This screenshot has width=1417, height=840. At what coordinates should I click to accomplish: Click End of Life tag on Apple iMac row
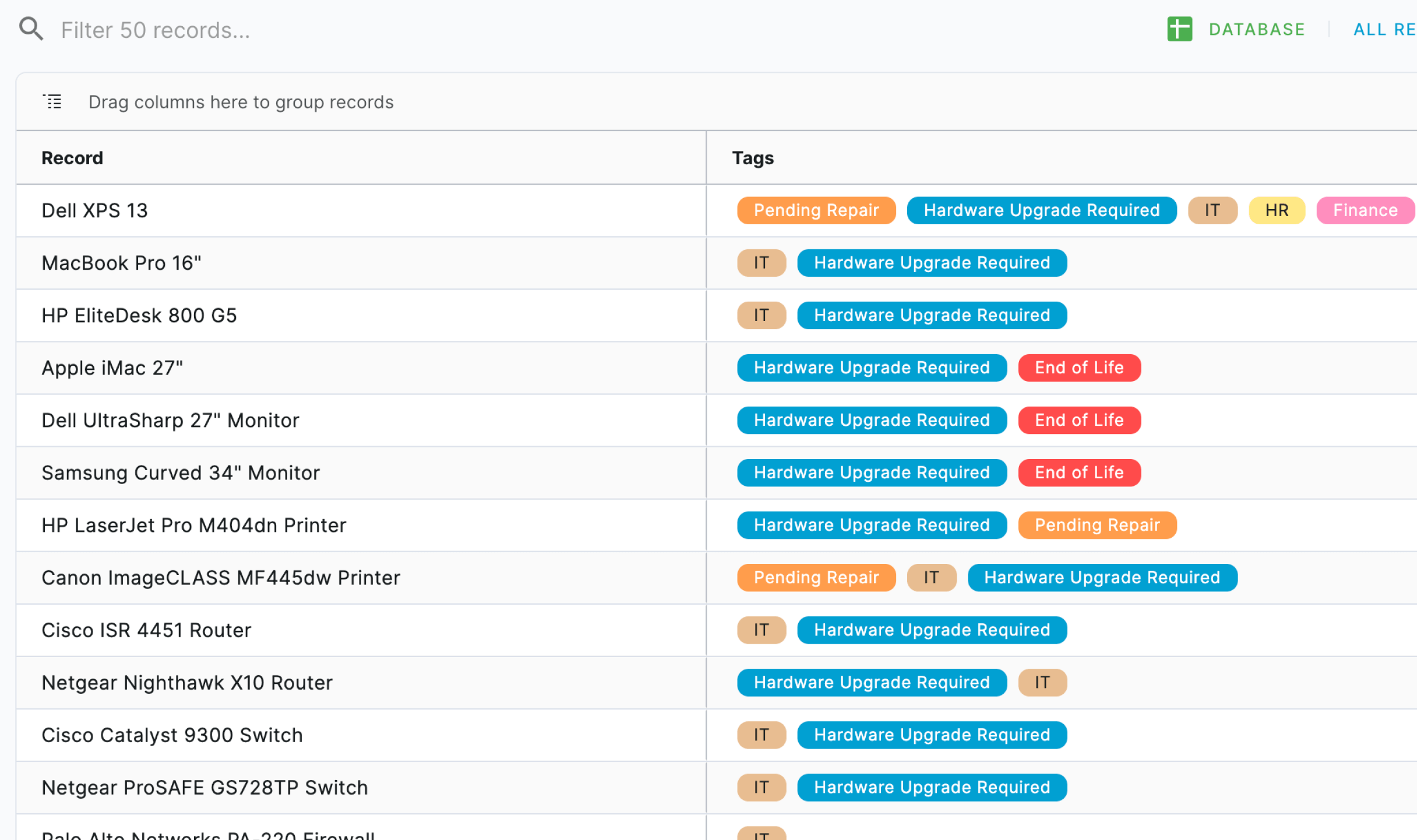pyautogui.click(x=1079, y=368)
